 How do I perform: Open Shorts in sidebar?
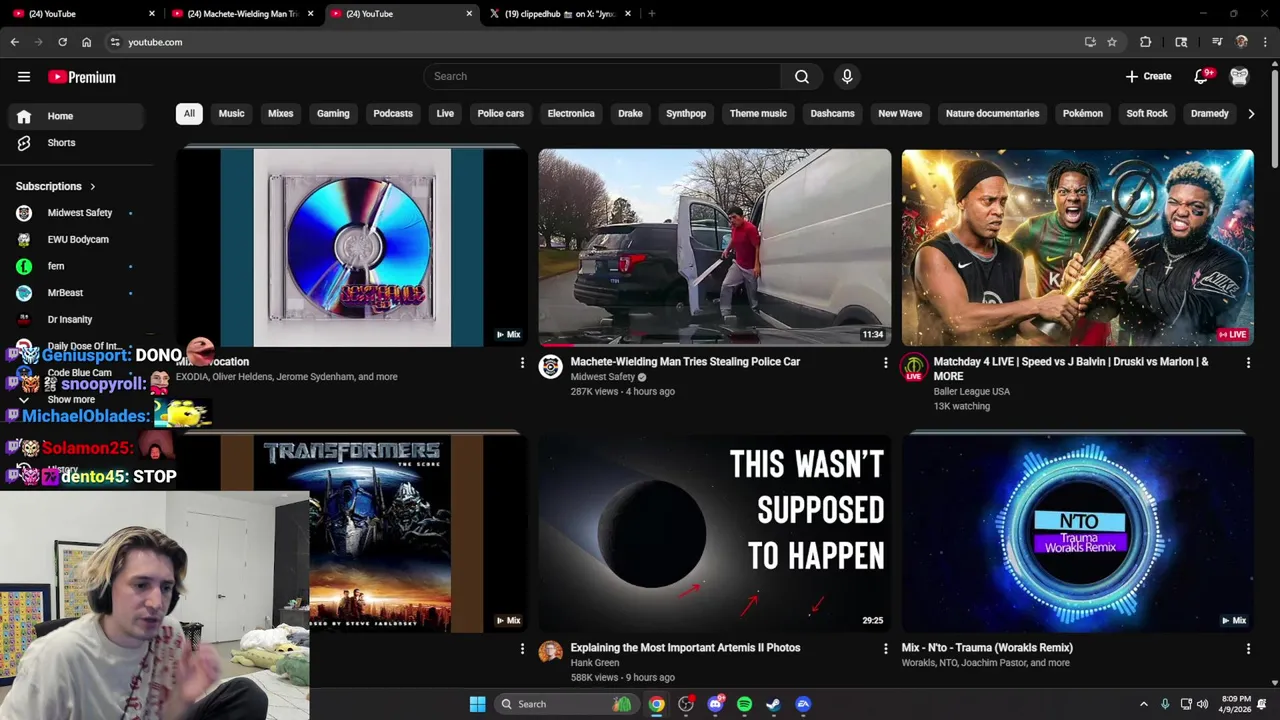tap(78, 142)
